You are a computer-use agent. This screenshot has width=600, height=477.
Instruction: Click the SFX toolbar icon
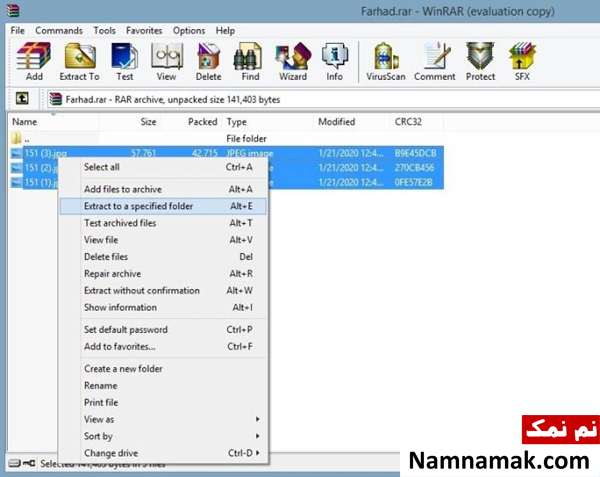pos(522,61)
